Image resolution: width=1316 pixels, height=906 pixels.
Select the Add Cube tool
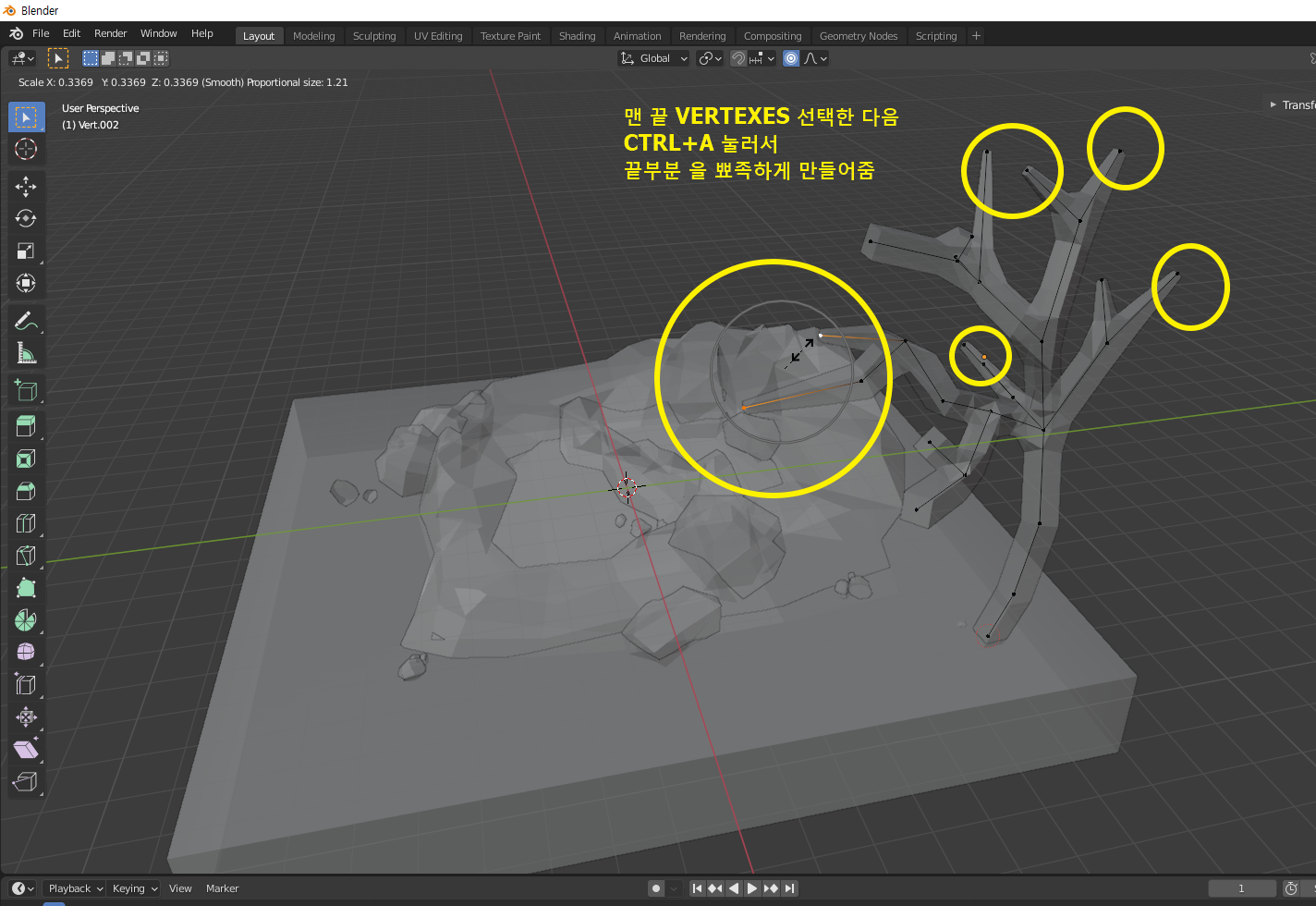pyautogui.click(x=26, y=390)
